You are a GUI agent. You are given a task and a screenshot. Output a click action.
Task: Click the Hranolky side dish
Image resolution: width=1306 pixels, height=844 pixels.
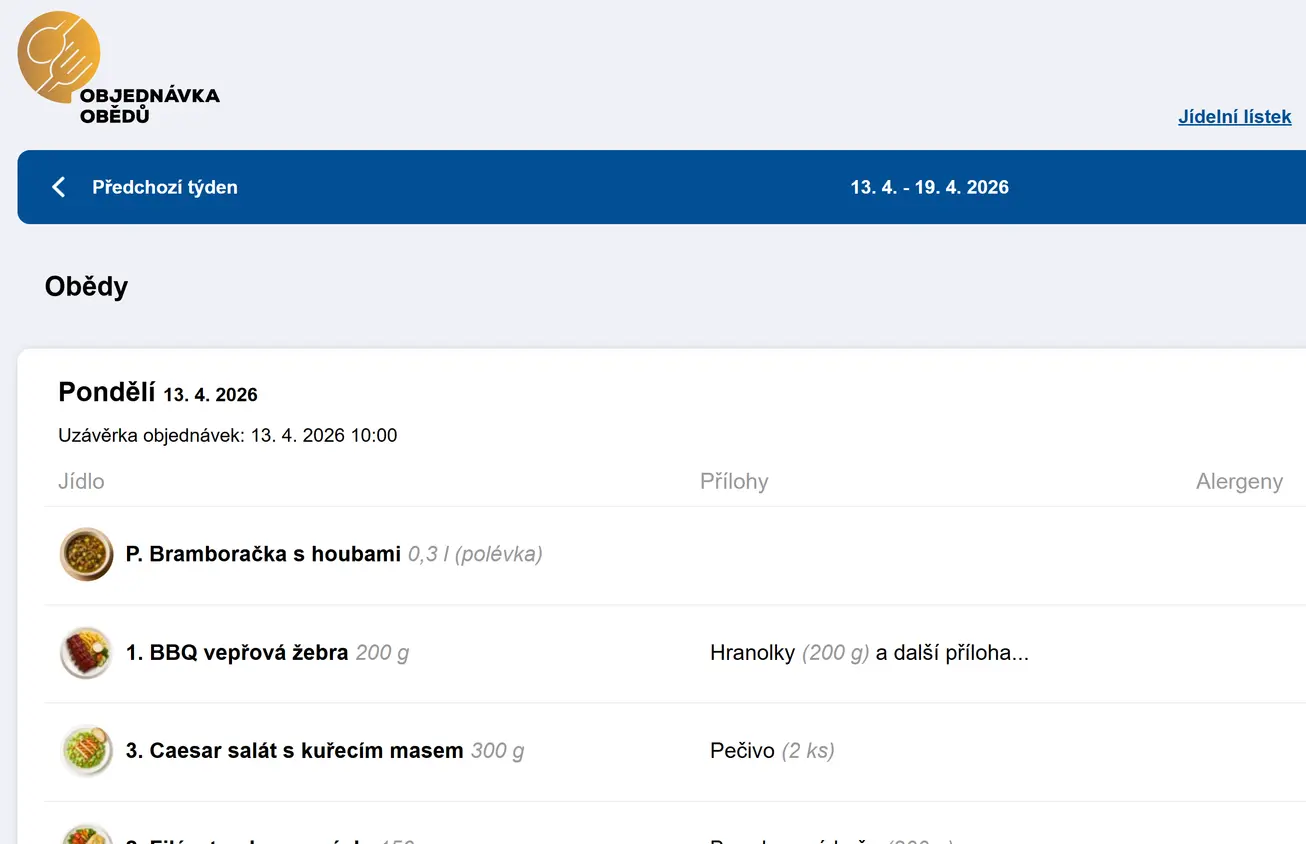(752, 653)
